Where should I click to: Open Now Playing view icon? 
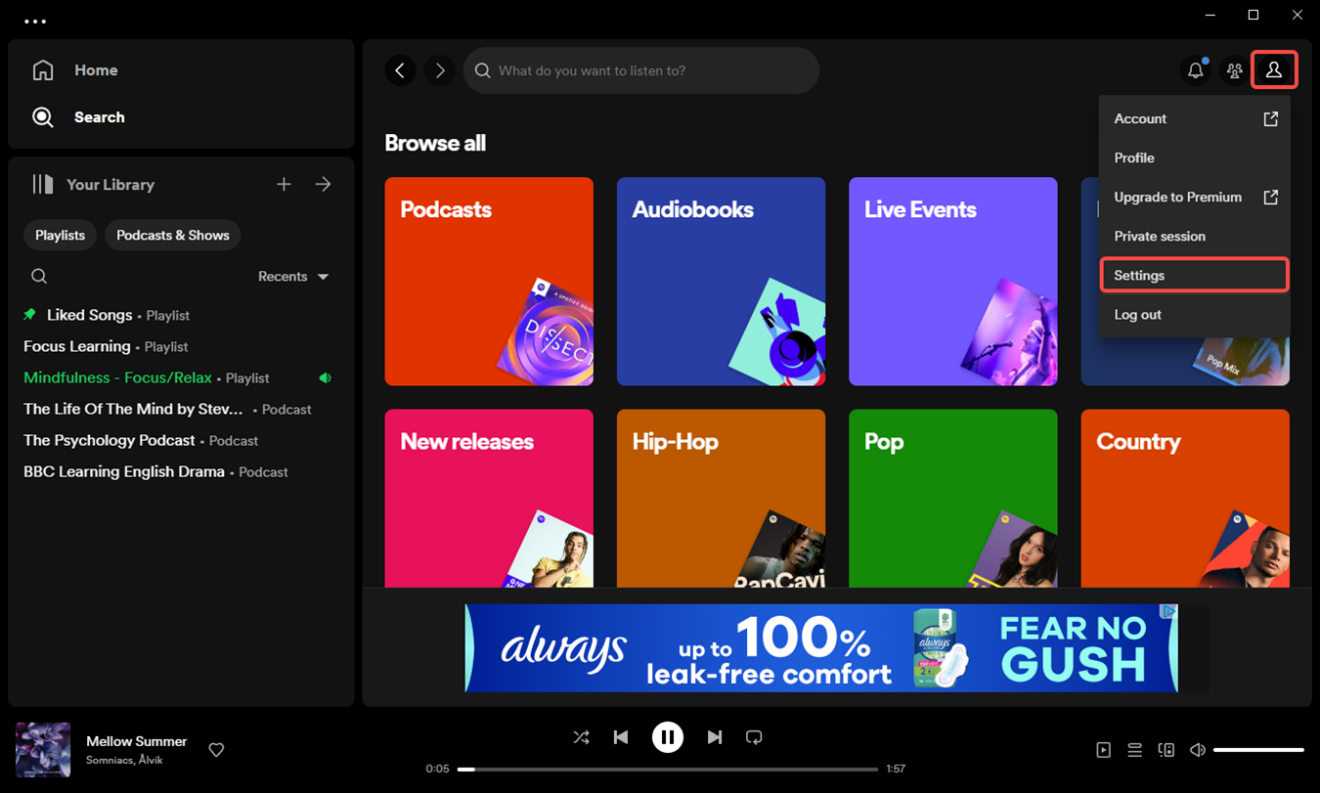1103,750
